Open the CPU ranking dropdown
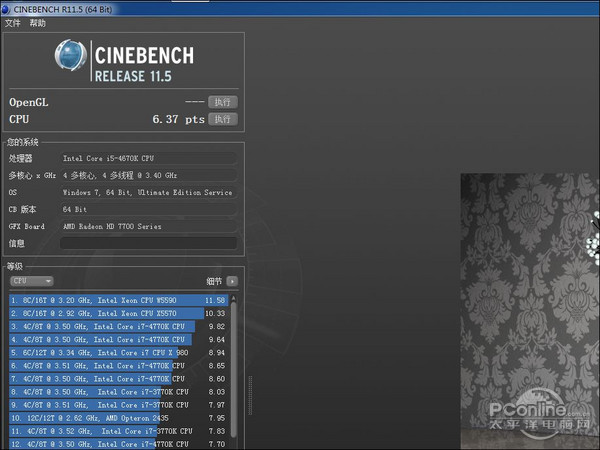Screen dimensions: 600x450 pyautogui.click(x=32, y=281)
